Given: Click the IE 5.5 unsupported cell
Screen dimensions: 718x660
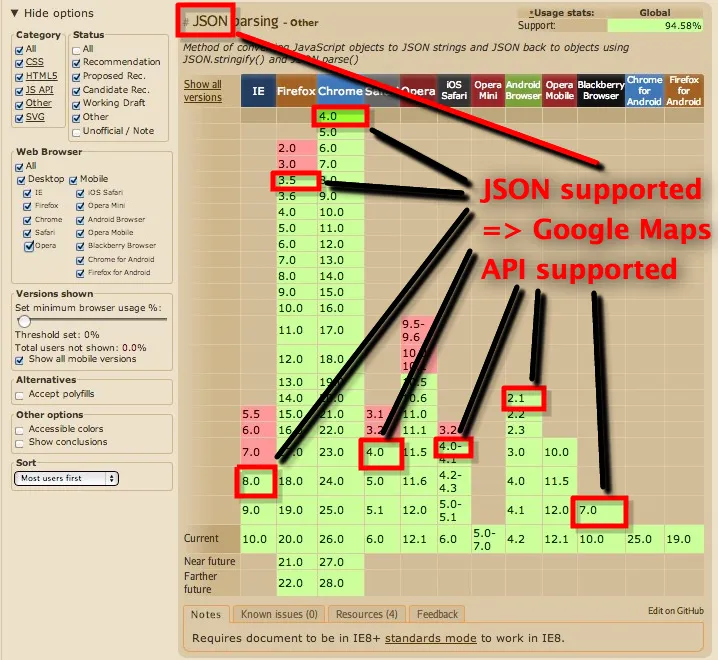Looking at the screenshot, I should (x=258, y=414).
